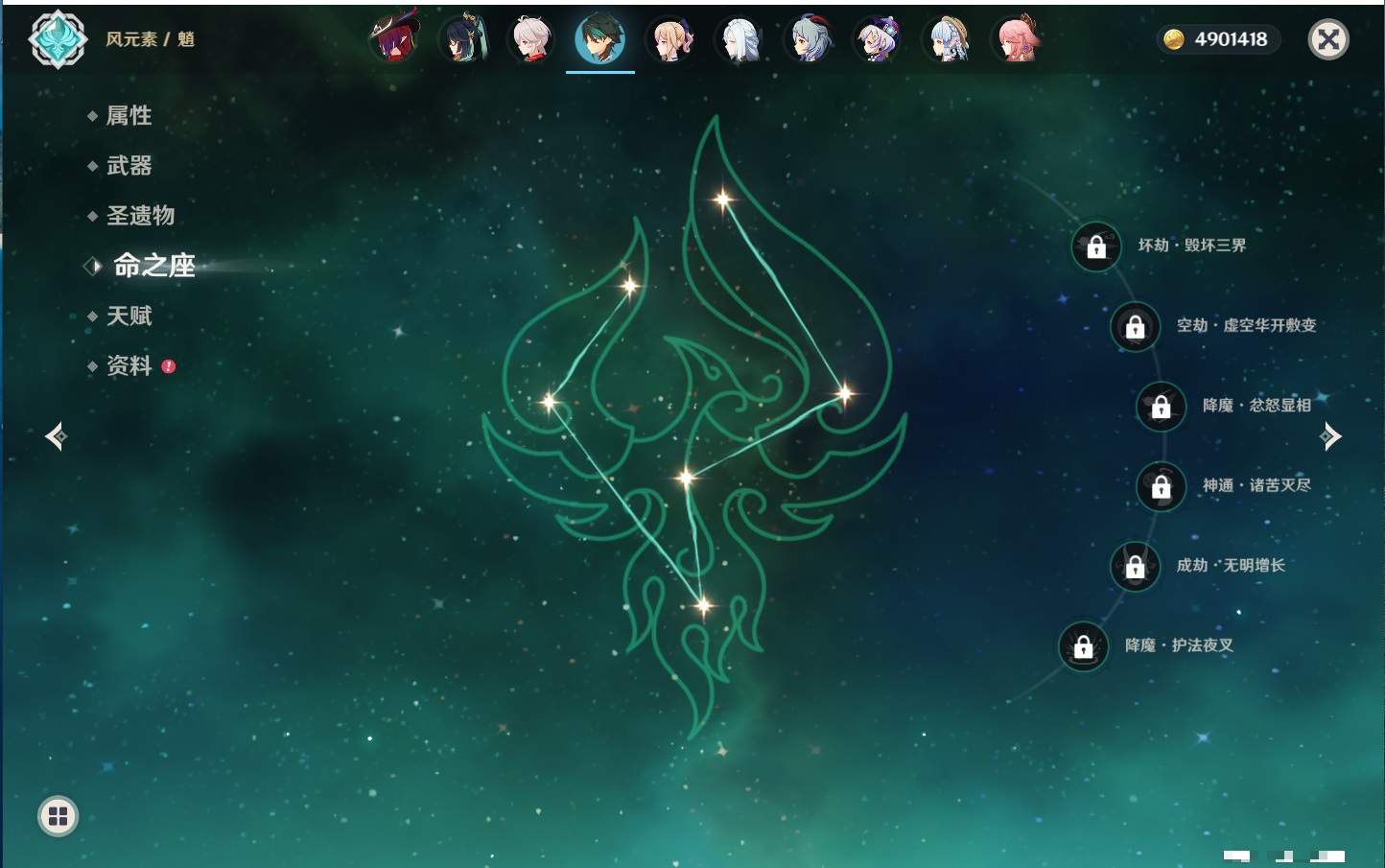Screen dimensions: 1385x868
Task: Open the grid menu icon at bottom left
Action: point(58,816)
